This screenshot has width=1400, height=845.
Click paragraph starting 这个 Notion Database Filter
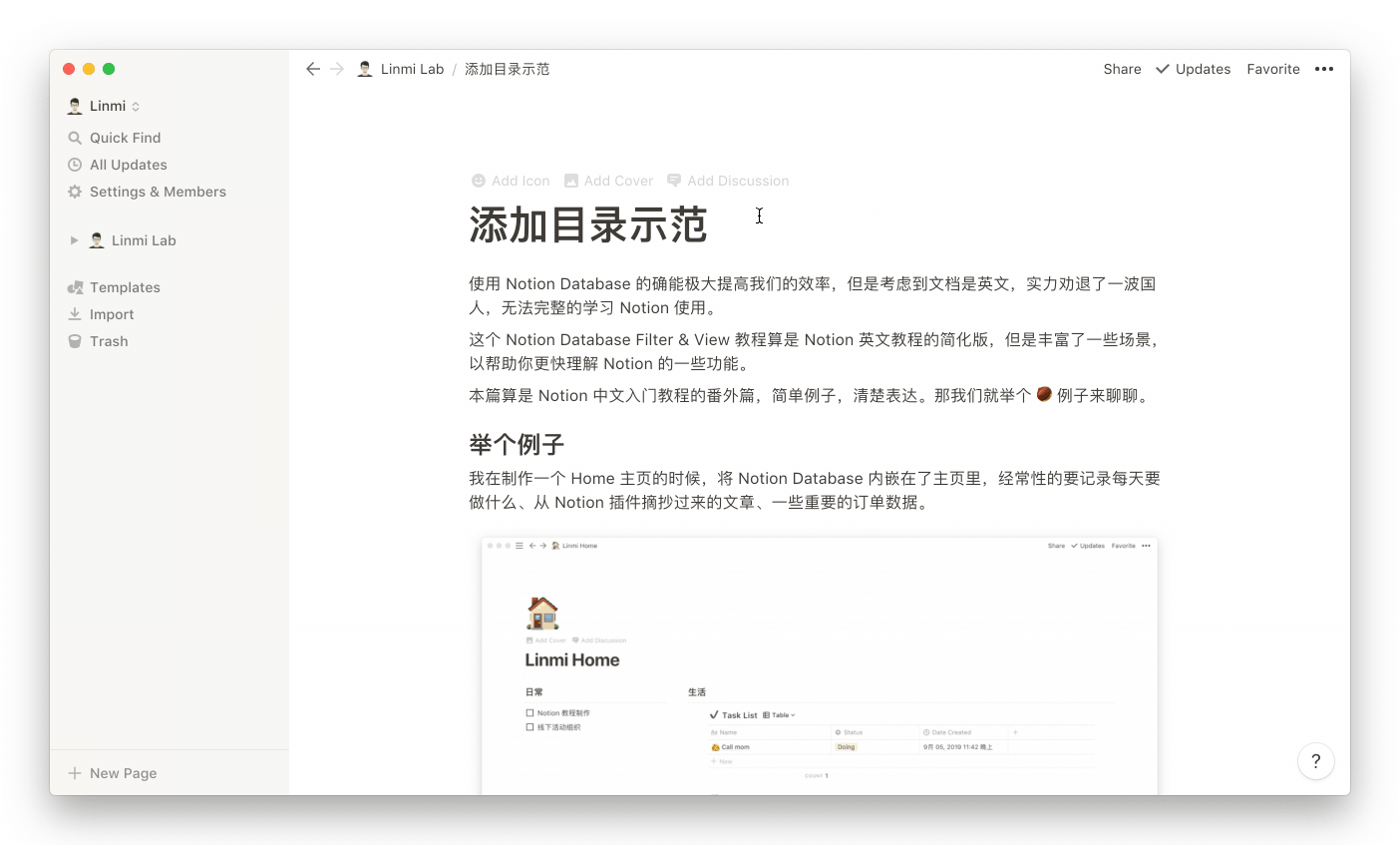815,352
